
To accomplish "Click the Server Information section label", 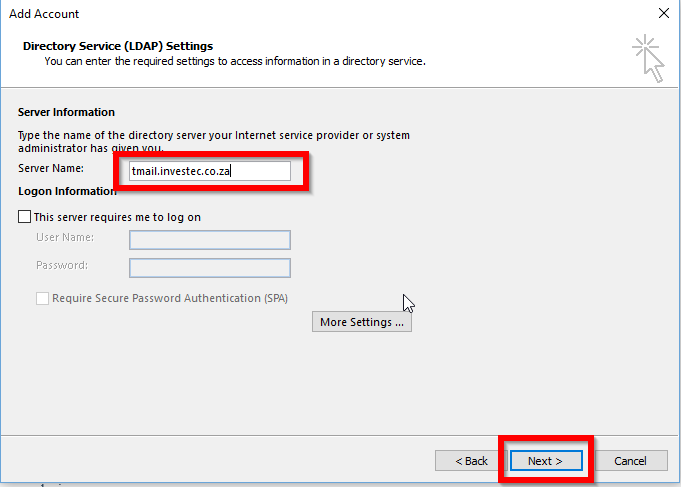I will [x=66, y=112].
